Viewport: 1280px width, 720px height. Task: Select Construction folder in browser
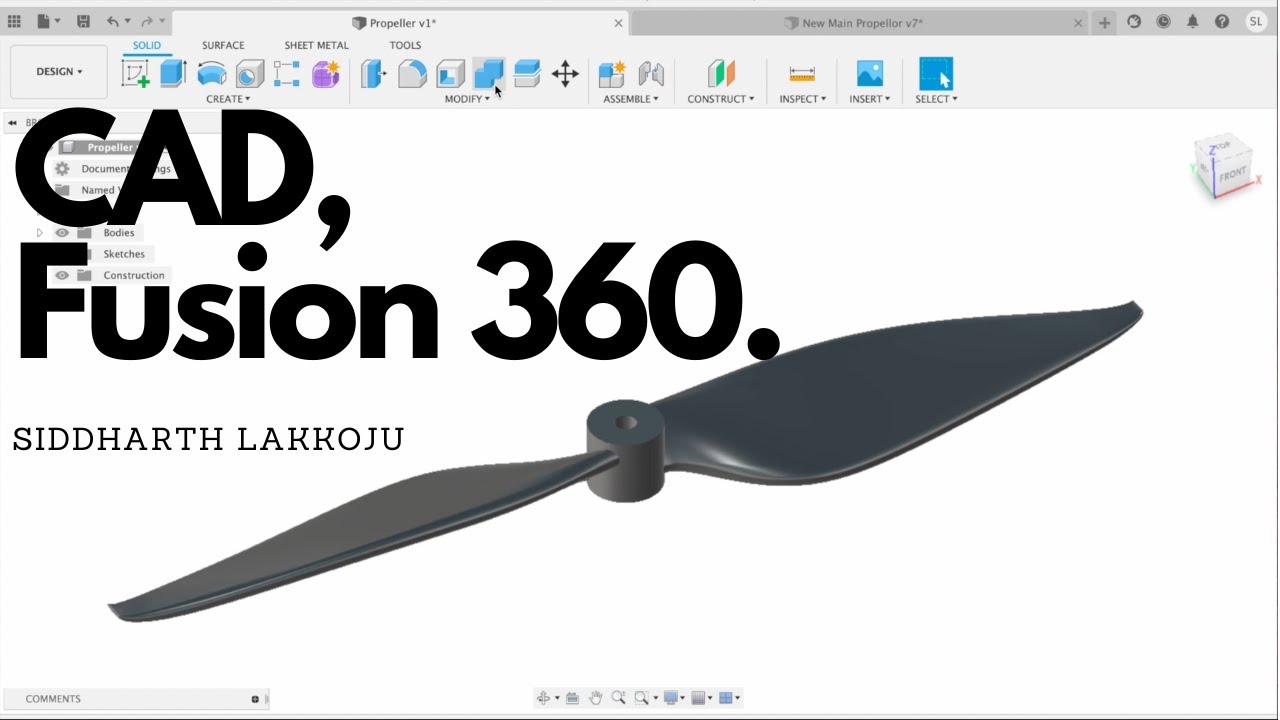click(133, 276)
